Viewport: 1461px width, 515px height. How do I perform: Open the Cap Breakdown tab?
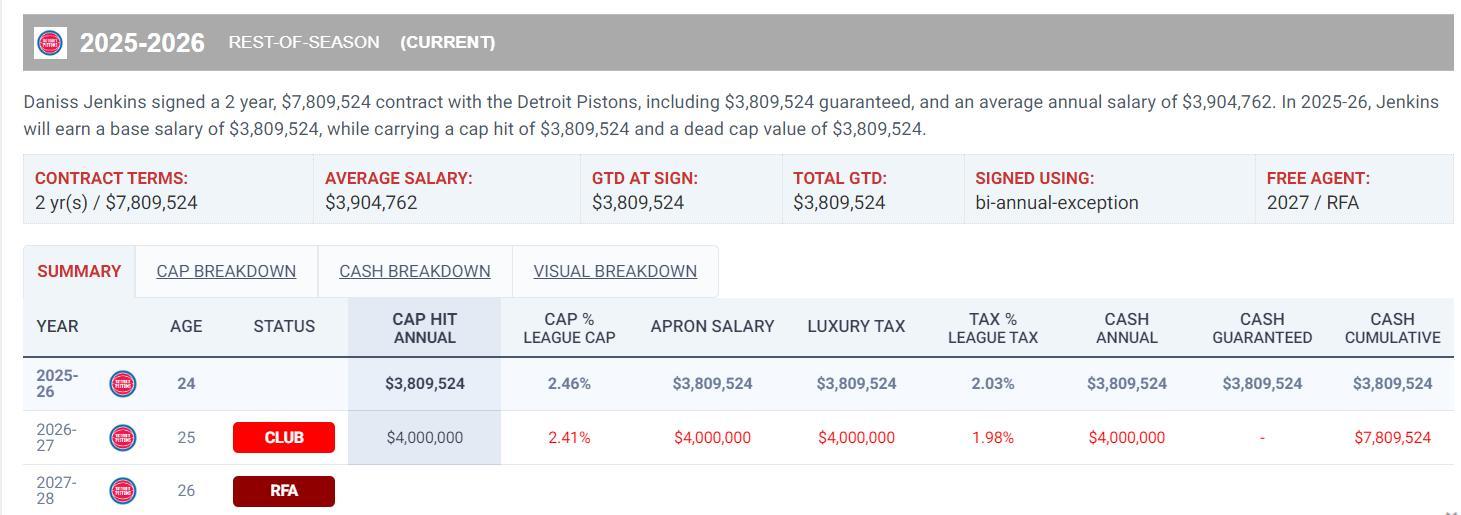226,271
